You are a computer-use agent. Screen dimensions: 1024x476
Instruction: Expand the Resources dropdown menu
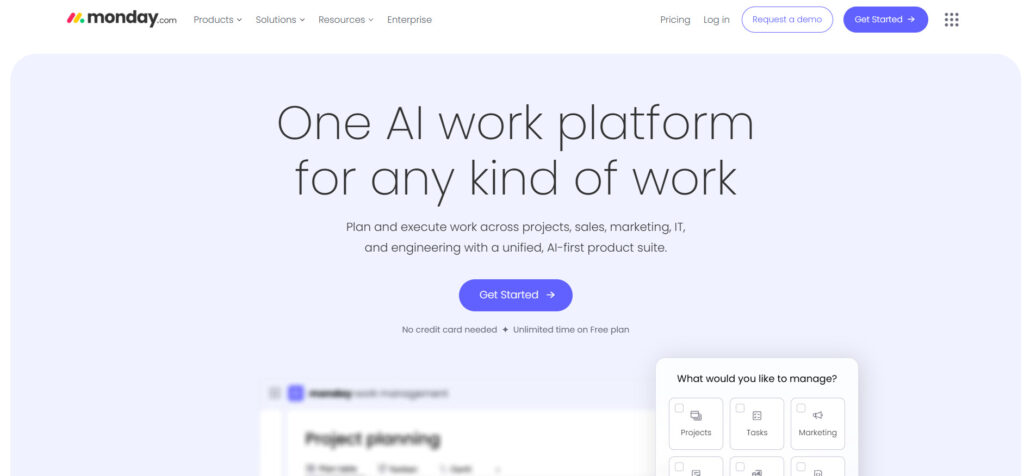click(x=345, y=20)
